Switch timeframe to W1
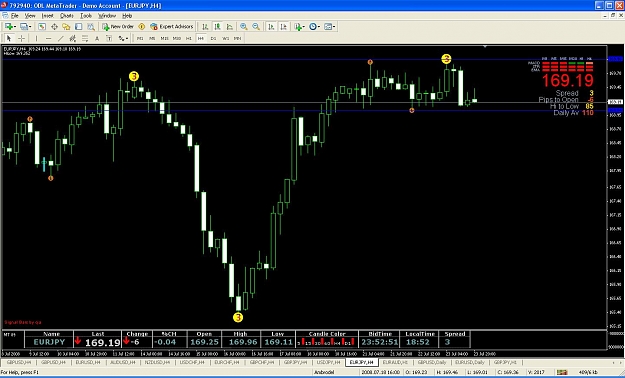The width and height of the screenshot is (625, 378). 225,38
